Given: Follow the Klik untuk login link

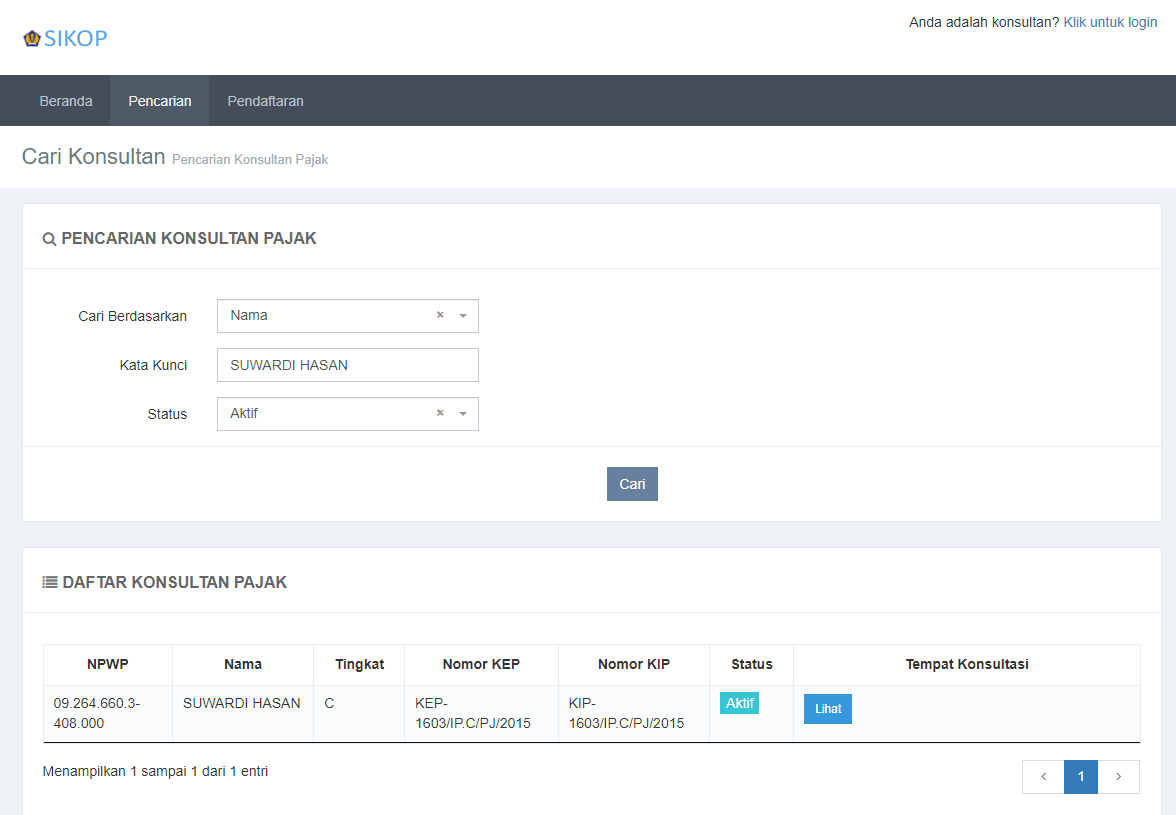Looking at the screenshot, I should (x=1110, y=22).
